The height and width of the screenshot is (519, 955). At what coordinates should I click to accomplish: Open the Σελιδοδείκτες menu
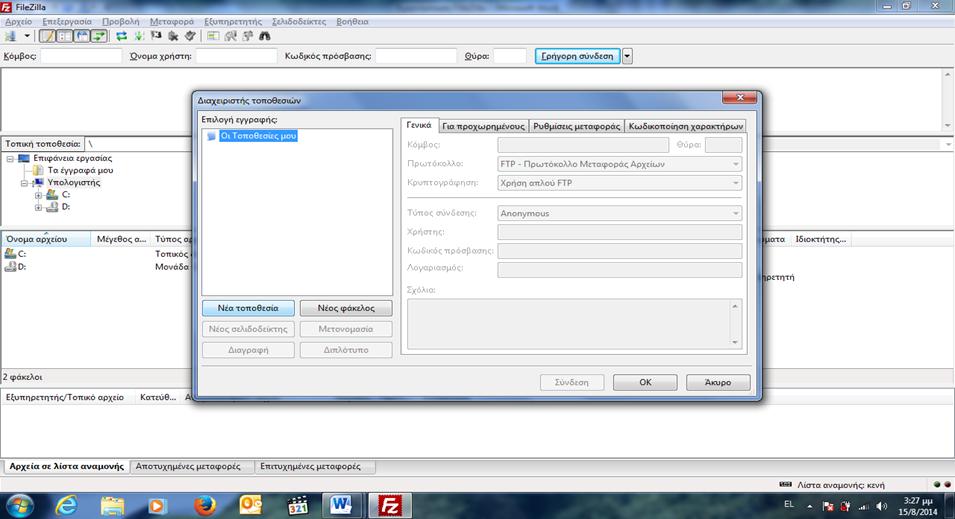298,21
